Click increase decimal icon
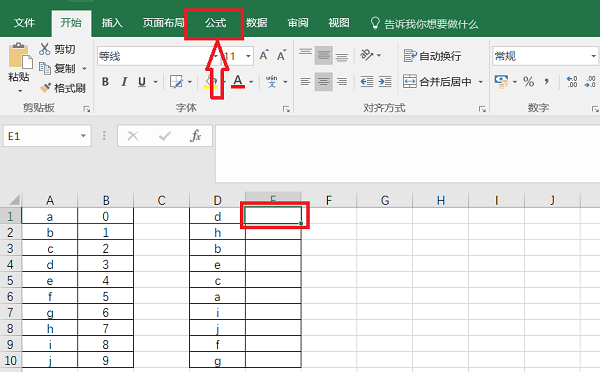This screenshot has height=372, width=600. pos(572,82)
